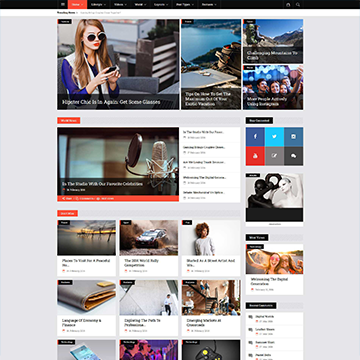Click 'In The Studio With Our Favor...' list item
360x360 pixels.
[x=203, y=132]
